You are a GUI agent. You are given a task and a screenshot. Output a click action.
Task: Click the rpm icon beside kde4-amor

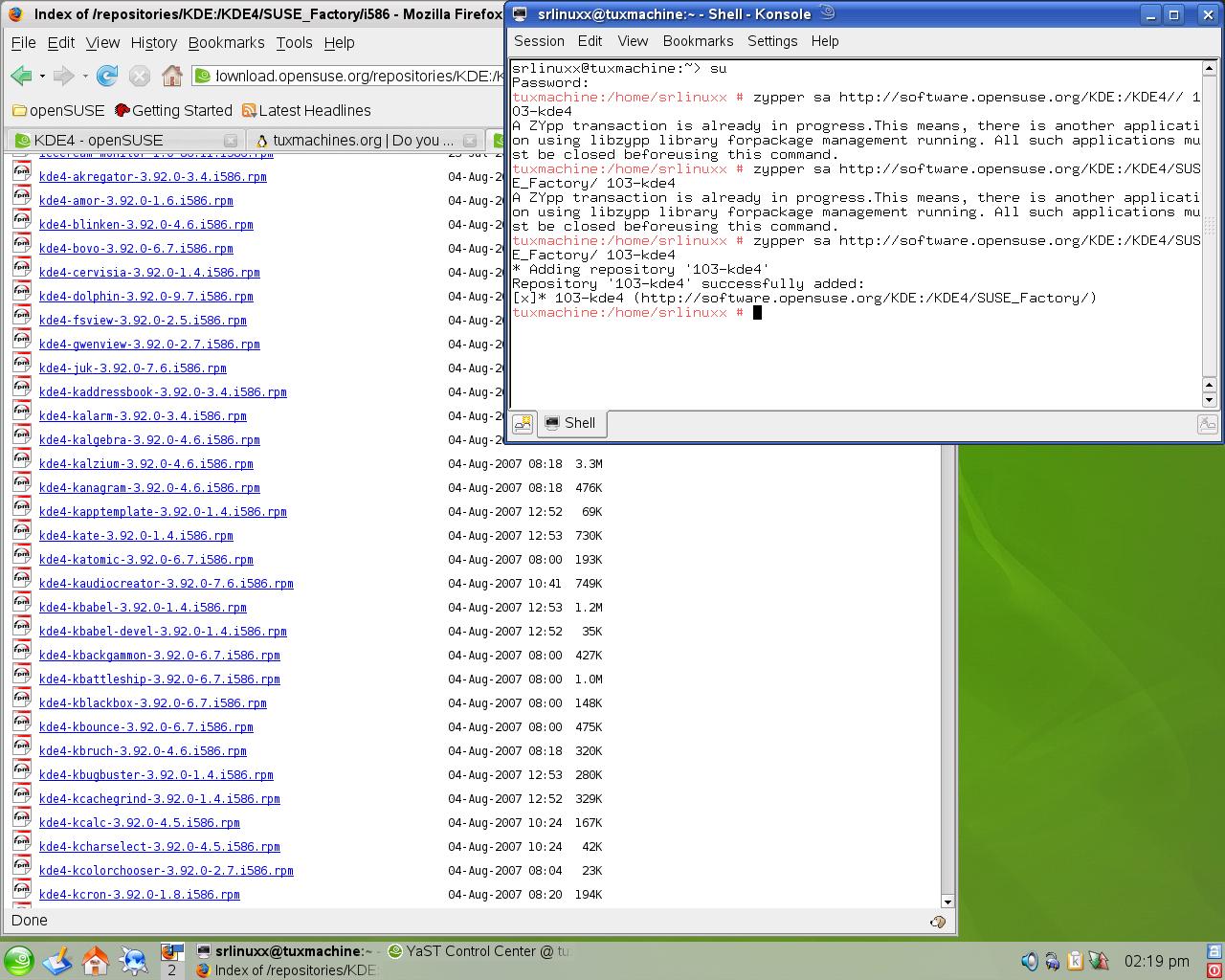coord(22,195)
